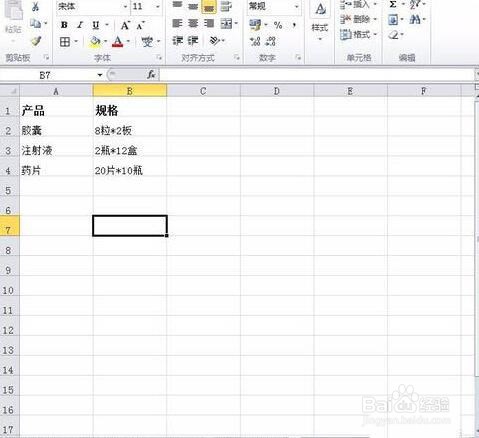Select column C header
479x438 pixels.
tap(203, 91)
